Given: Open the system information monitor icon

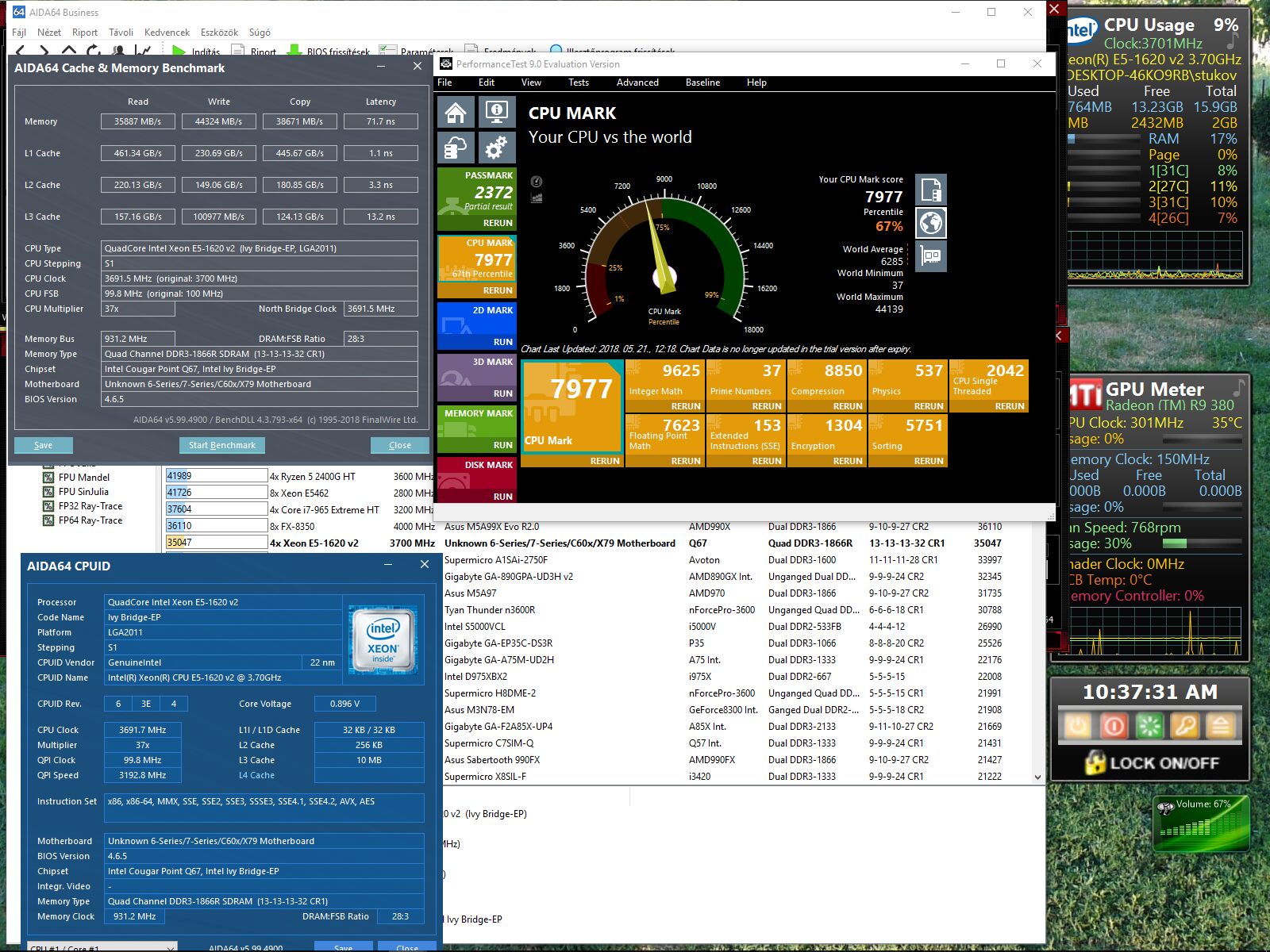Looking at the screenshot, I should 497,113.
